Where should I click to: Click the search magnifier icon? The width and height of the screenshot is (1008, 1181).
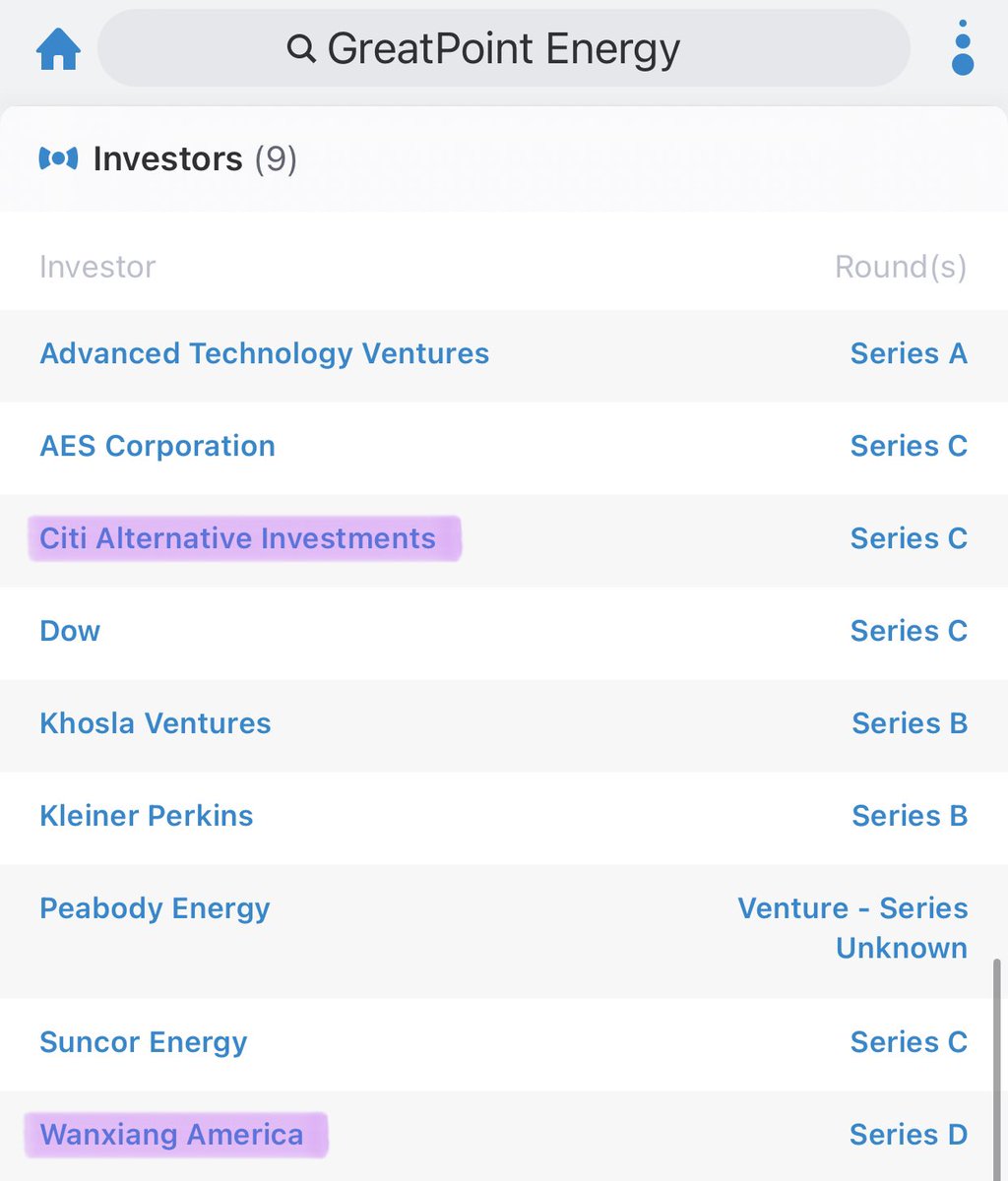(301, 48)
